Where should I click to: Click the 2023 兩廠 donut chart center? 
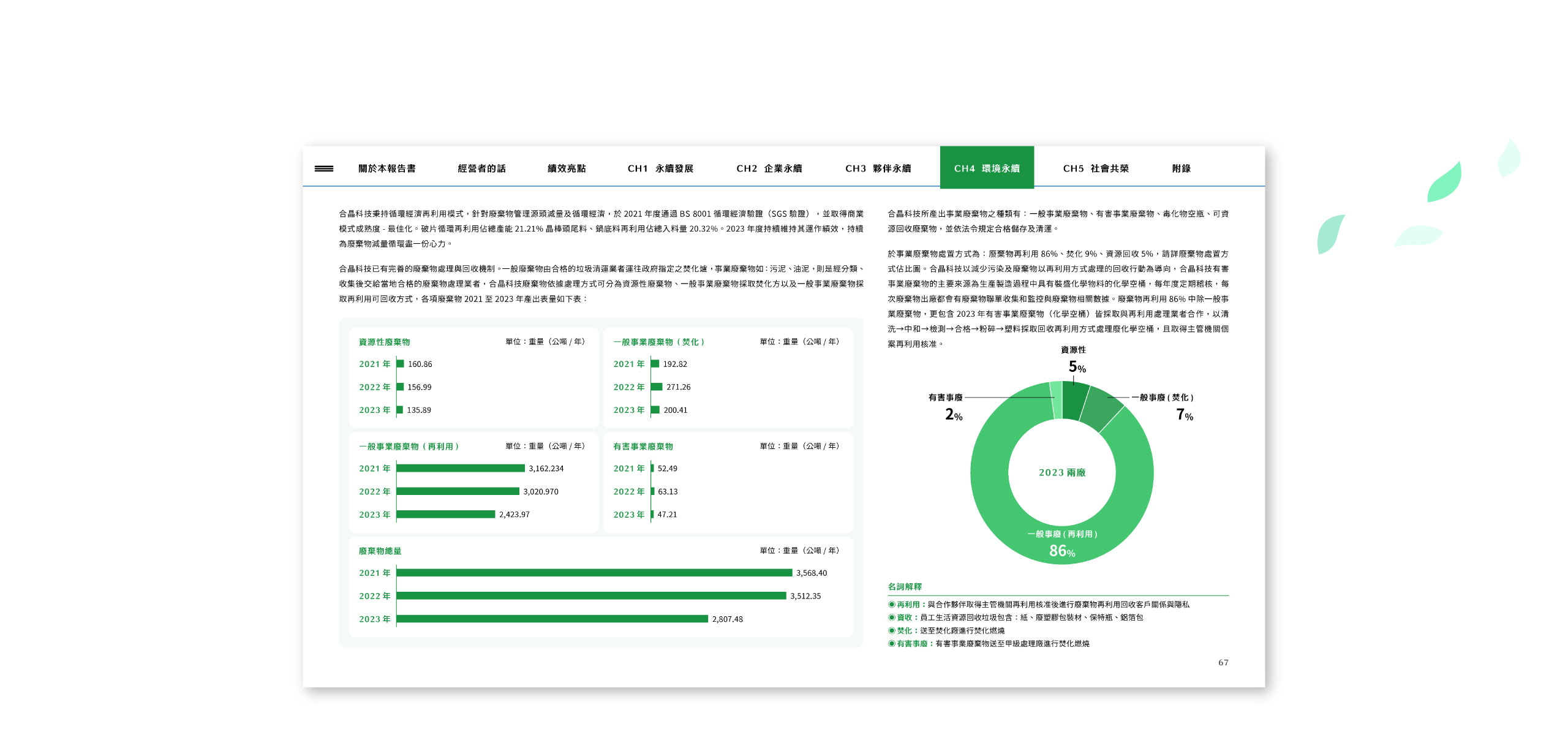coord(1063,473)
